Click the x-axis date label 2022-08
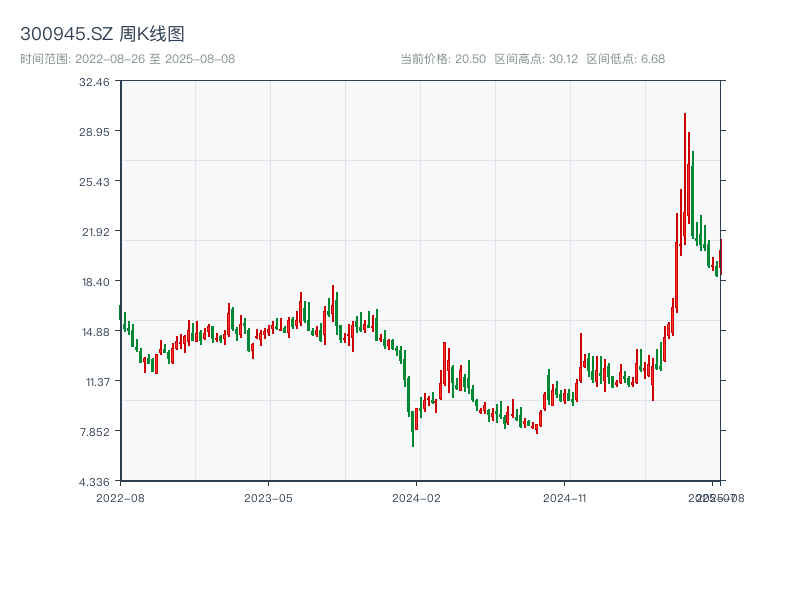The width and height of the screenshot is (800, 600). tap(120, 498)
